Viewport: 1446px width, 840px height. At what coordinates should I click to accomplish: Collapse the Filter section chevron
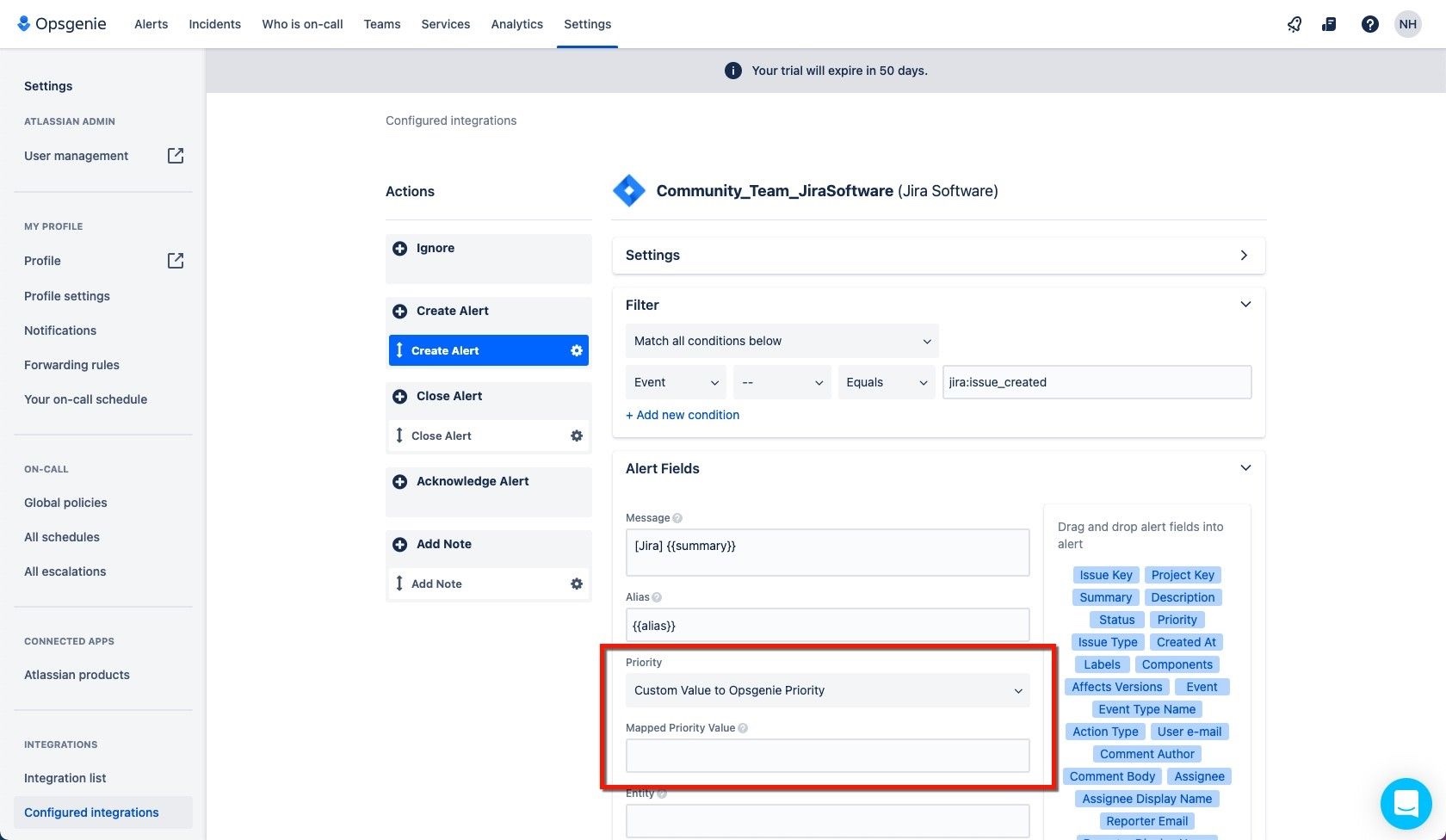1245,304
